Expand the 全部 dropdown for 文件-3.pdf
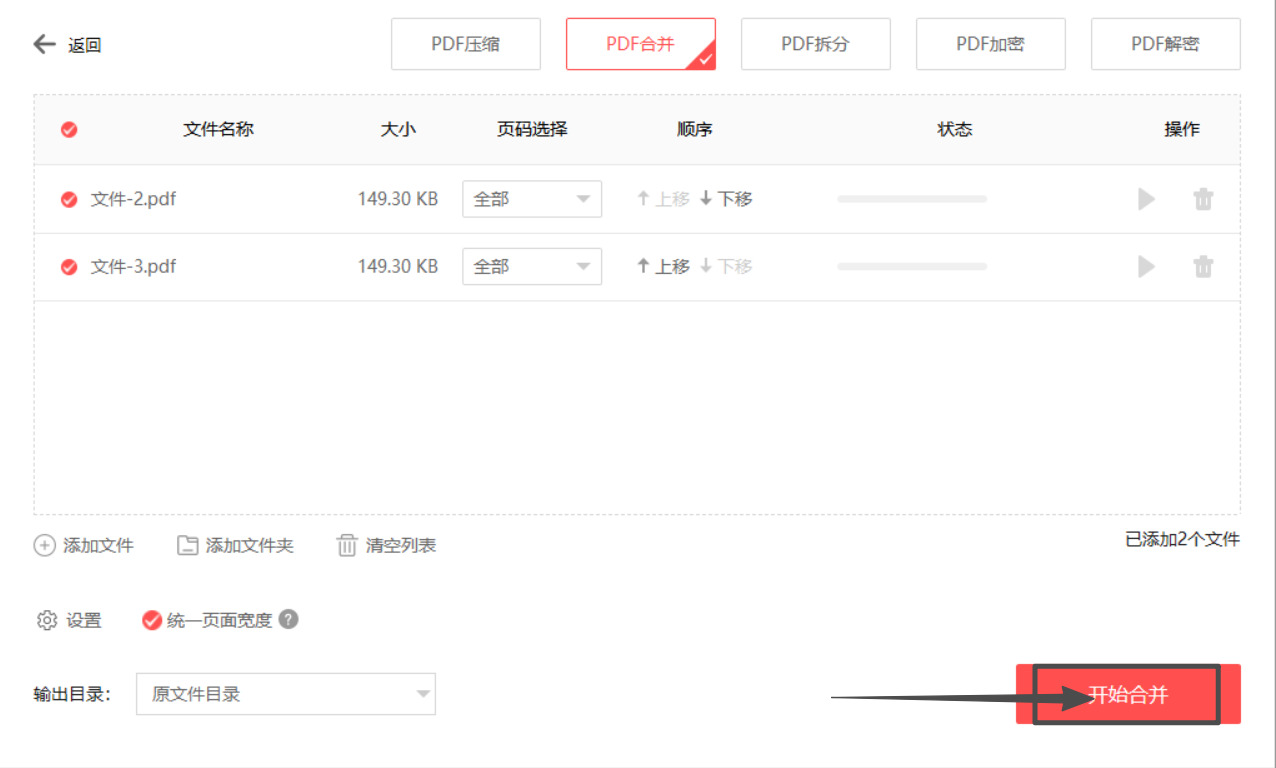The width and height of the screenshot is (1276, 768). tap(531, 266)
